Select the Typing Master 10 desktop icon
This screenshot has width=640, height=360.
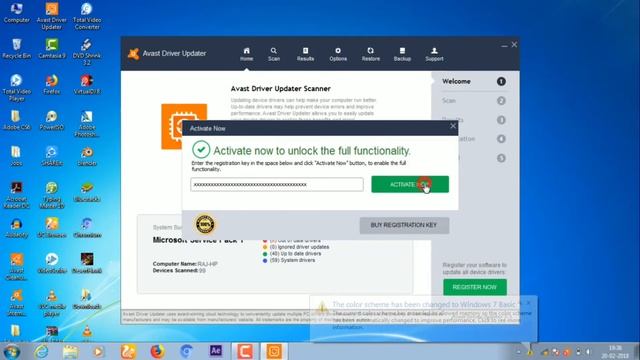pos(51,196)
